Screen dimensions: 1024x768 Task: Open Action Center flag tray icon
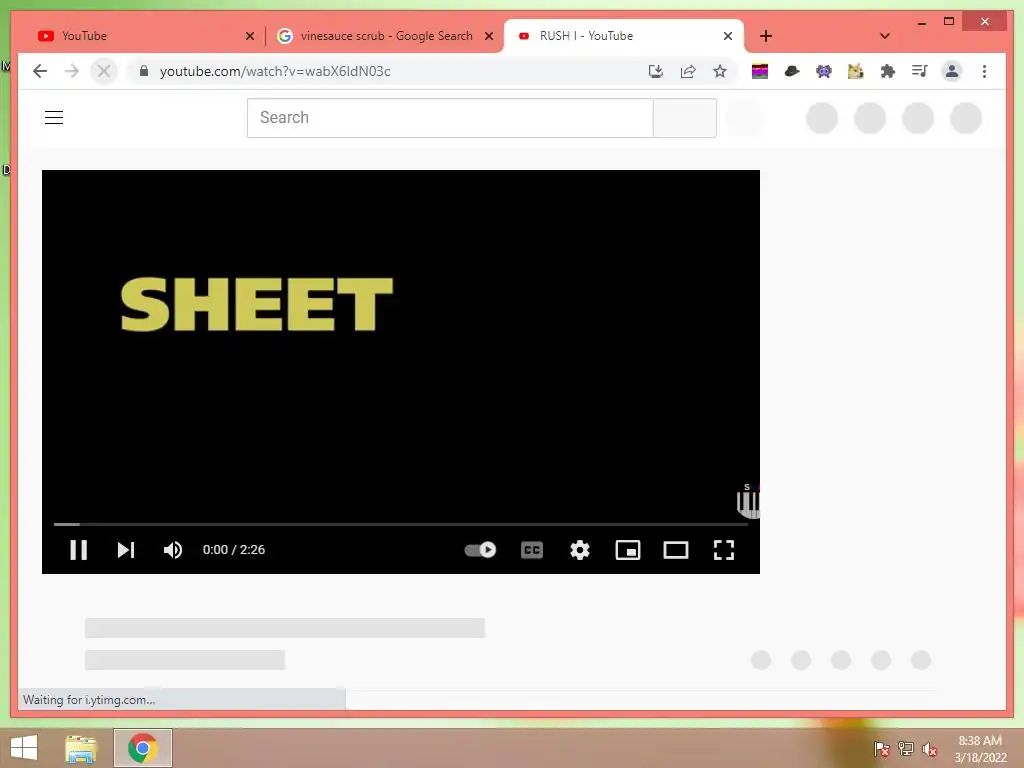point(881,748)
